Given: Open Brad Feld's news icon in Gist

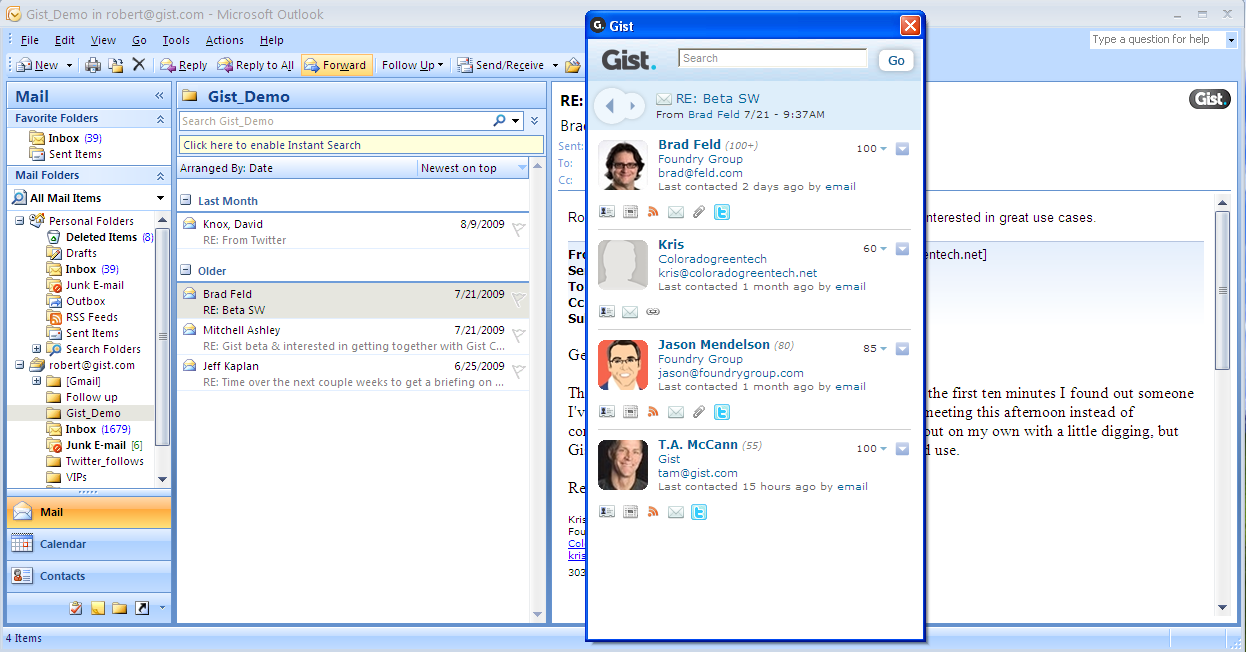Looking at the screenshot, I should coord(630,212).
